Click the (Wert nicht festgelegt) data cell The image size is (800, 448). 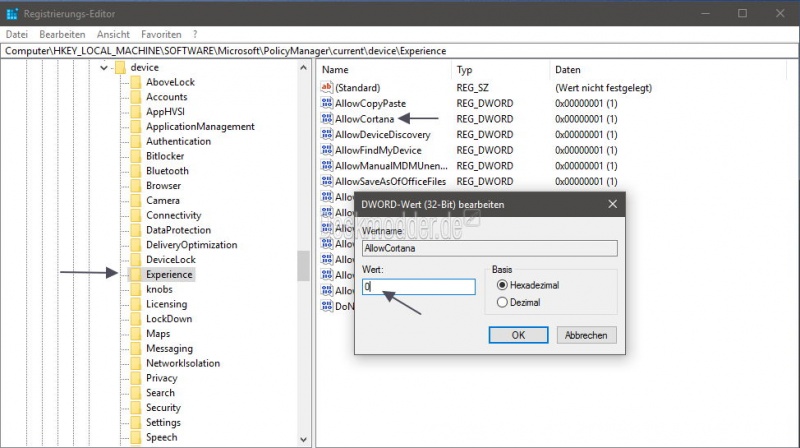[603, 88]
